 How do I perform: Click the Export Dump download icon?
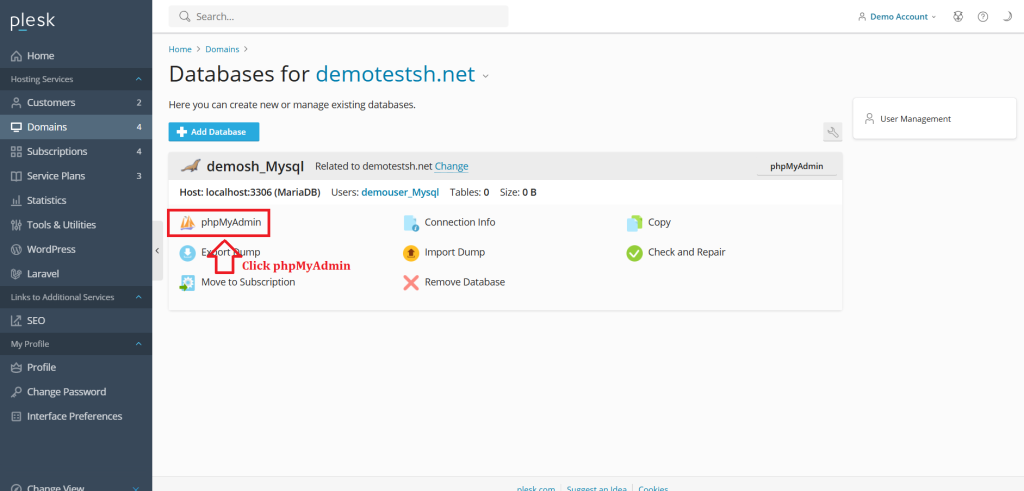pos(187,253)
